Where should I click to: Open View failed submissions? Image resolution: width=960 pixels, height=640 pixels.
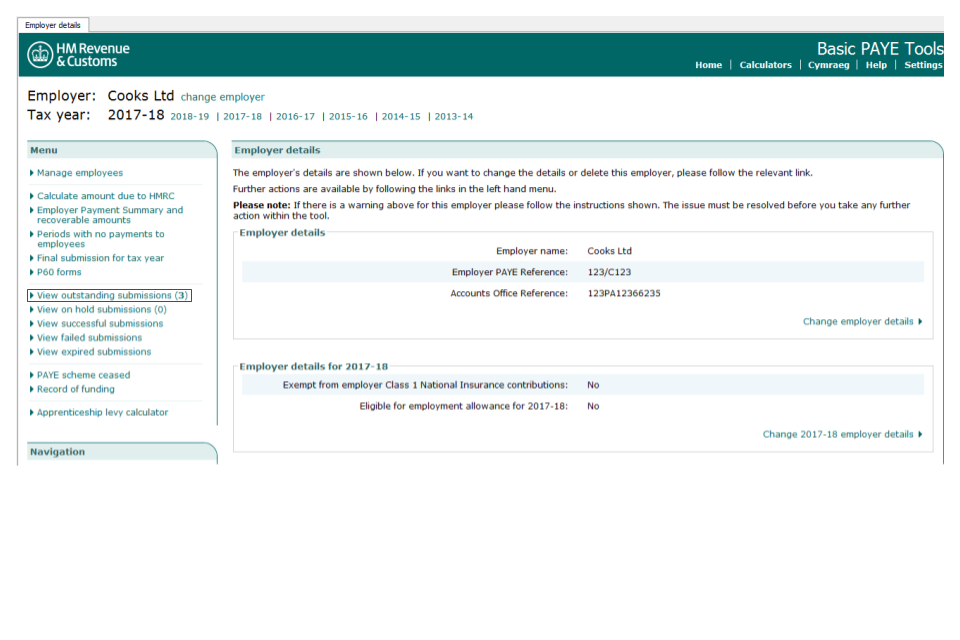(x=89, y=337)
